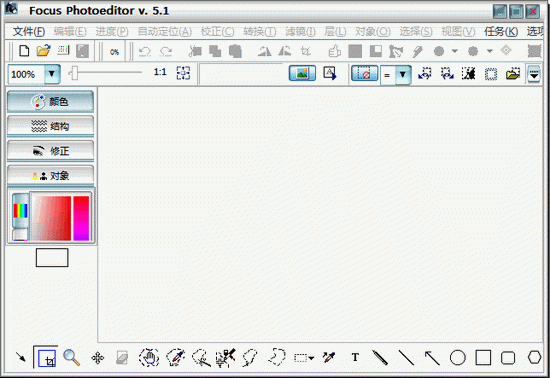
Task: Open the 层(L) menu
Action: pos(335,32)
